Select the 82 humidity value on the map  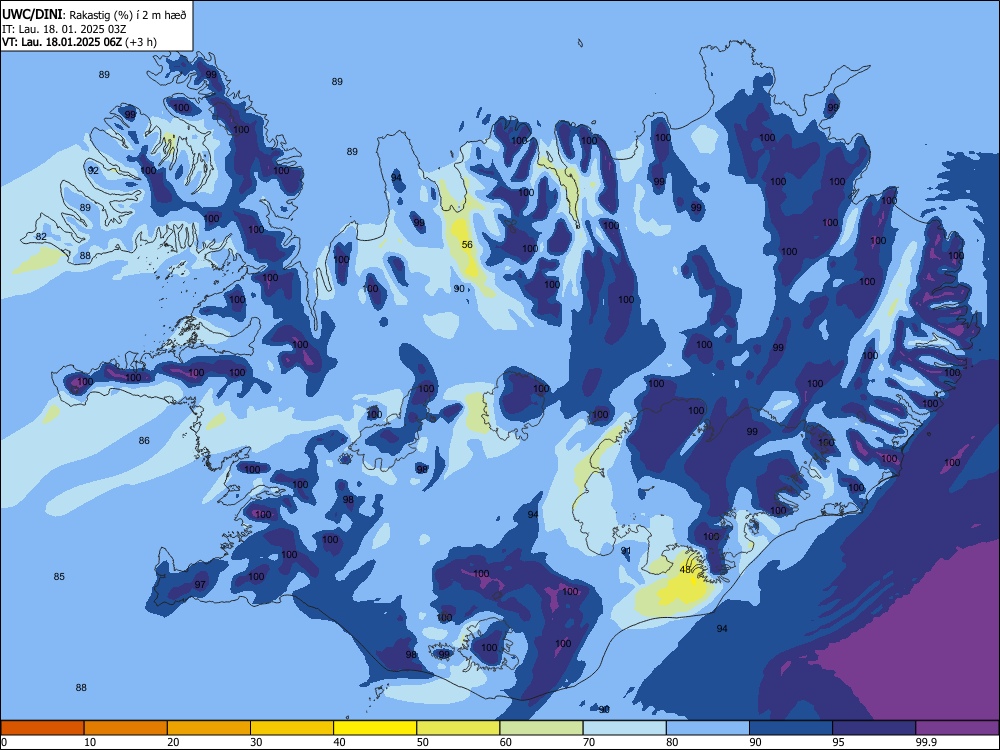pyautogui.click(x=41, y=237)
